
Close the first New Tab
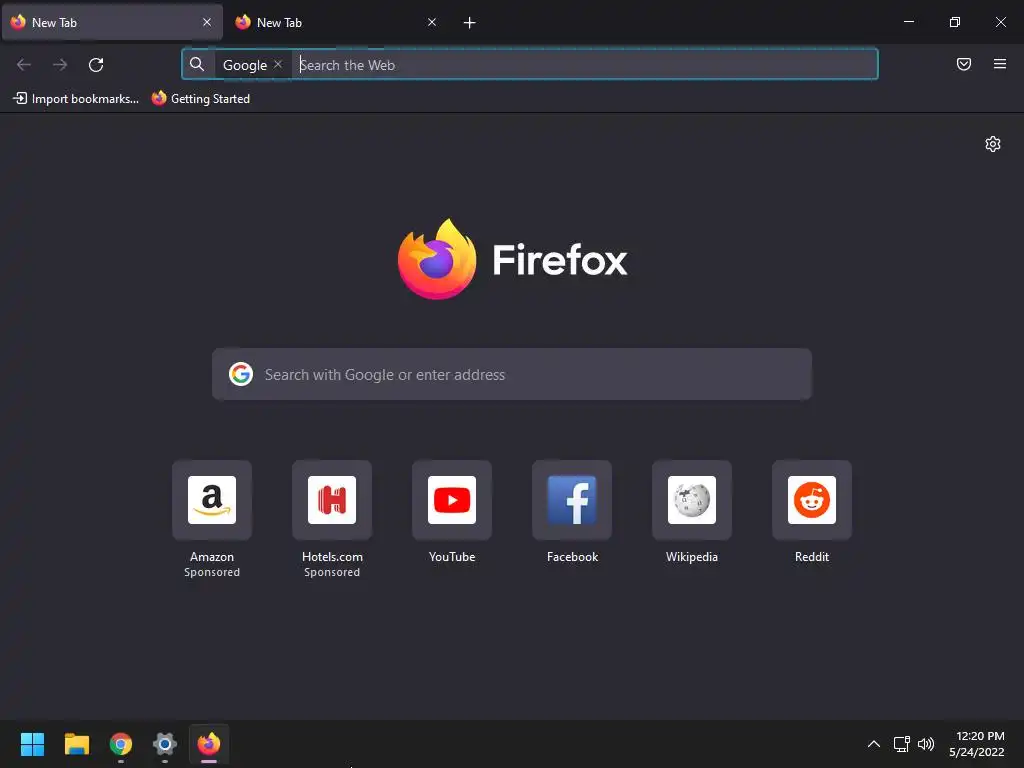click(207, 22)
